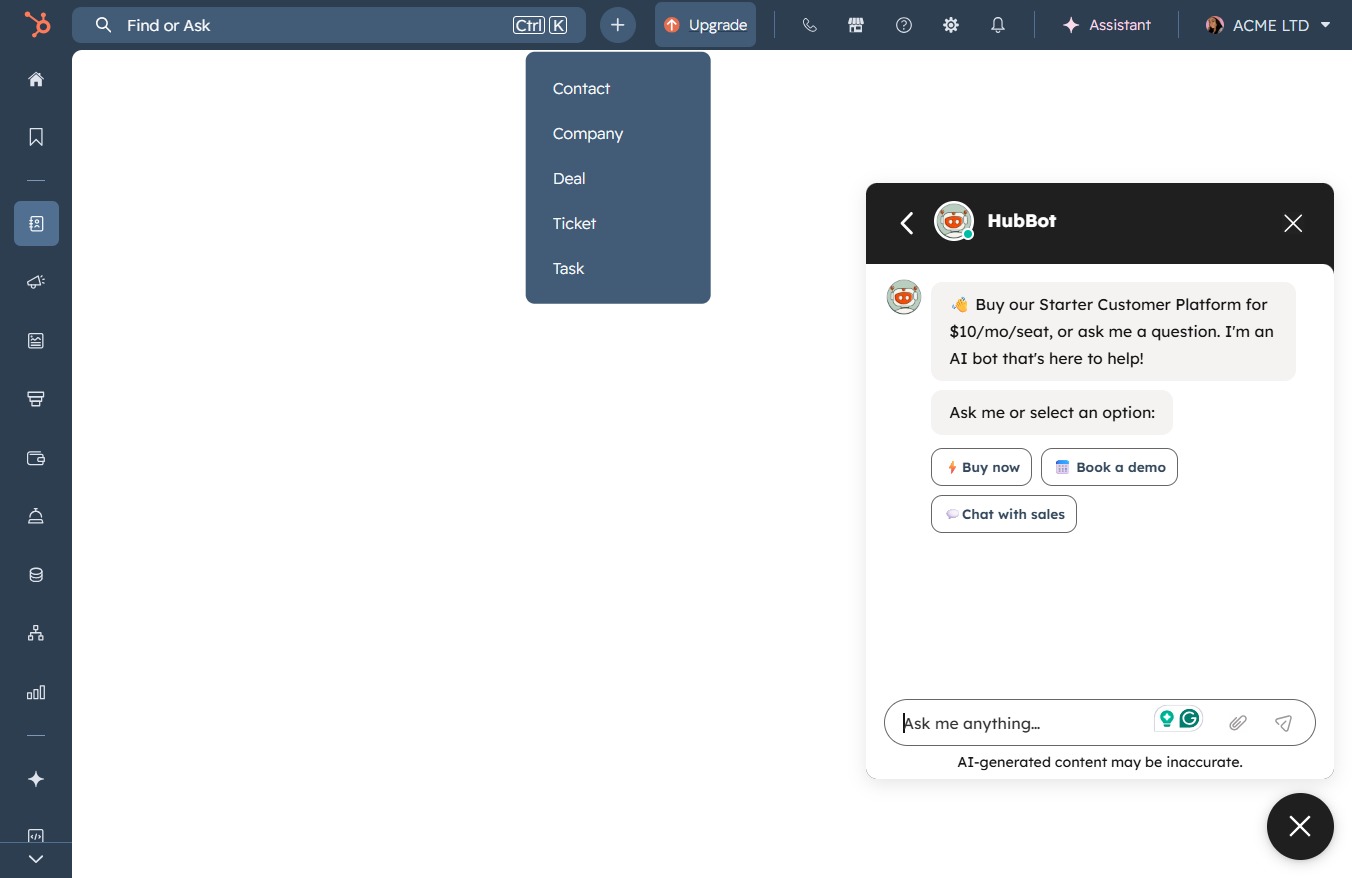The width and height of the screenshot is (1352, 878).
Task: Click the Book a demo chat option
Action: point(1109,467)
